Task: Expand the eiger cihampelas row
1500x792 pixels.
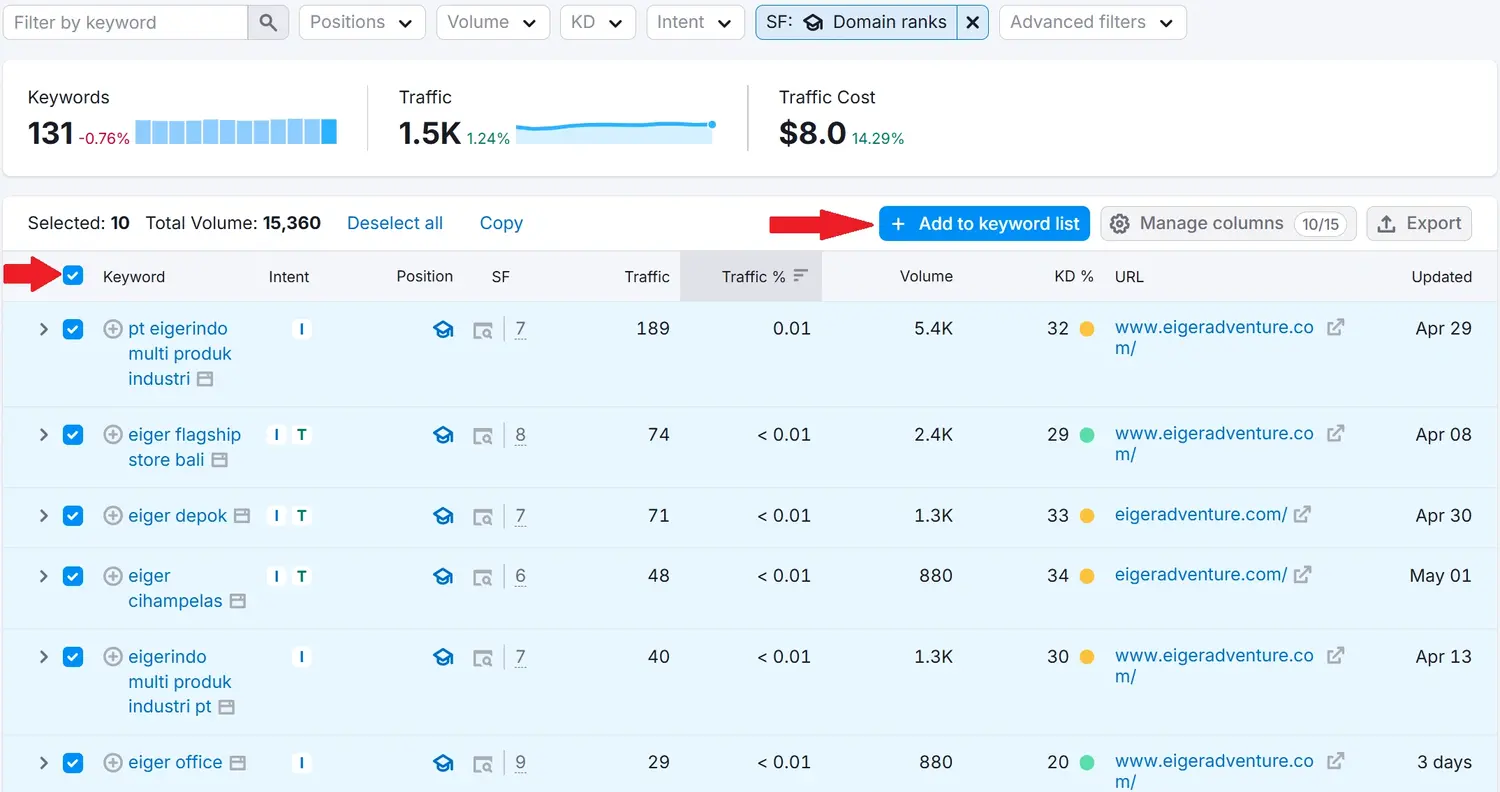Action: 43,576
